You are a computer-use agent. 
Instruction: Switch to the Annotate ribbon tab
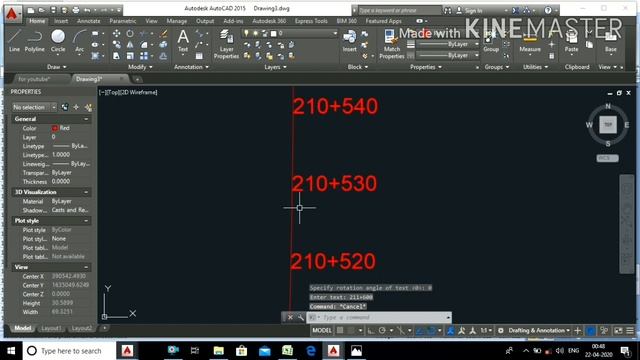(x=89, y=21)
